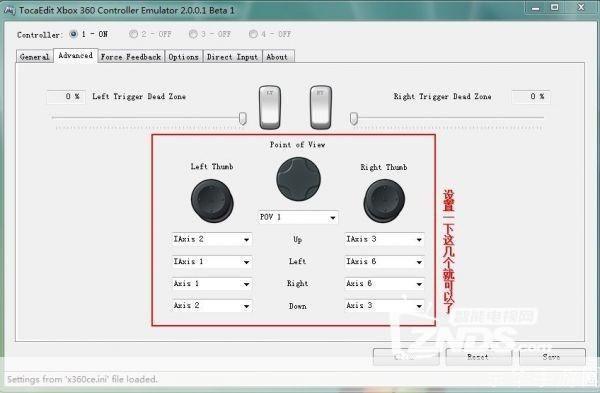
Task: Expand the Left Thumb IAxis 2 dropdown
Action: pyautogui.click(x=212, y=240)
